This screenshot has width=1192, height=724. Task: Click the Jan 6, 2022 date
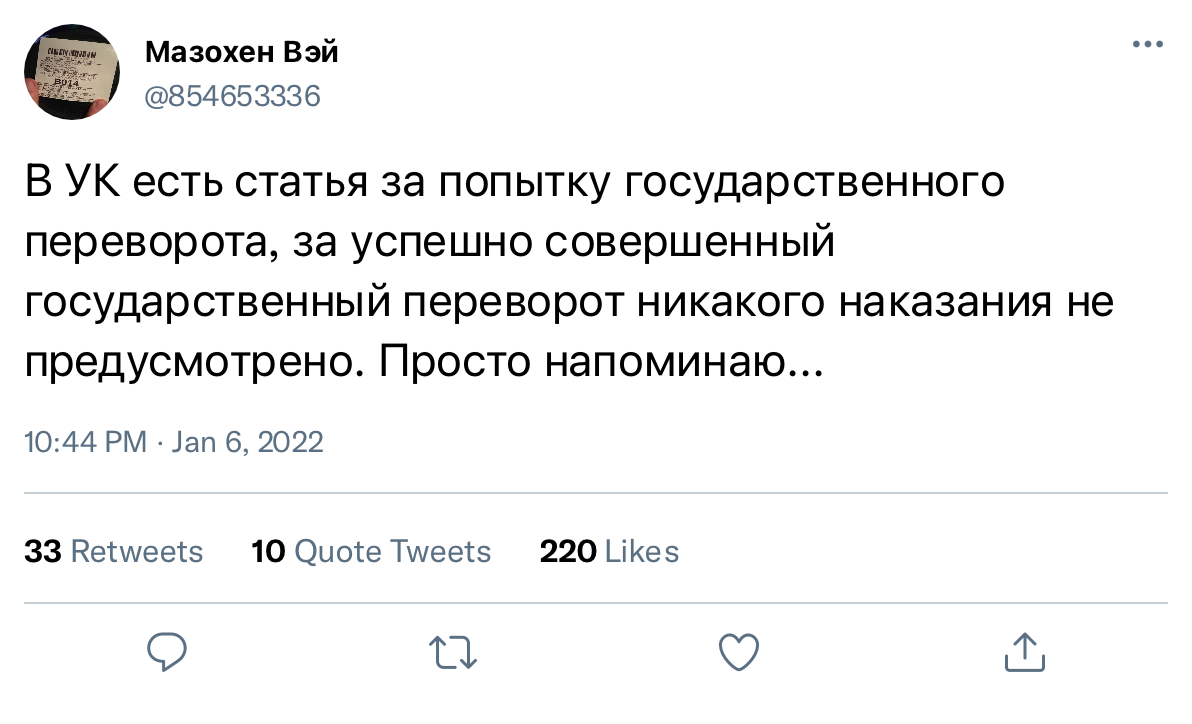pyautogui.click(x=247, y=442)
